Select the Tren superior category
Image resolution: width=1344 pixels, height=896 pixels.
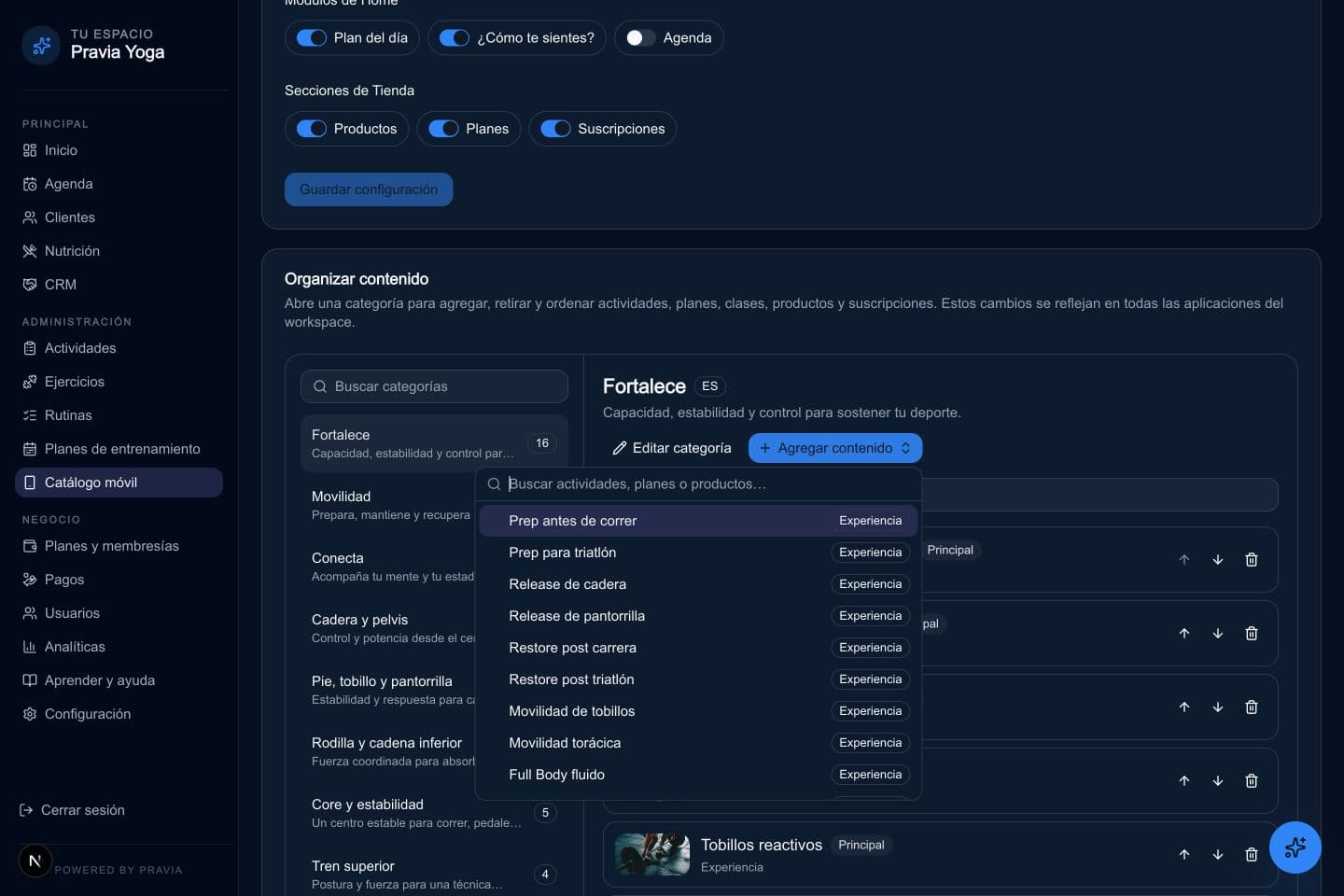point(434,875)
